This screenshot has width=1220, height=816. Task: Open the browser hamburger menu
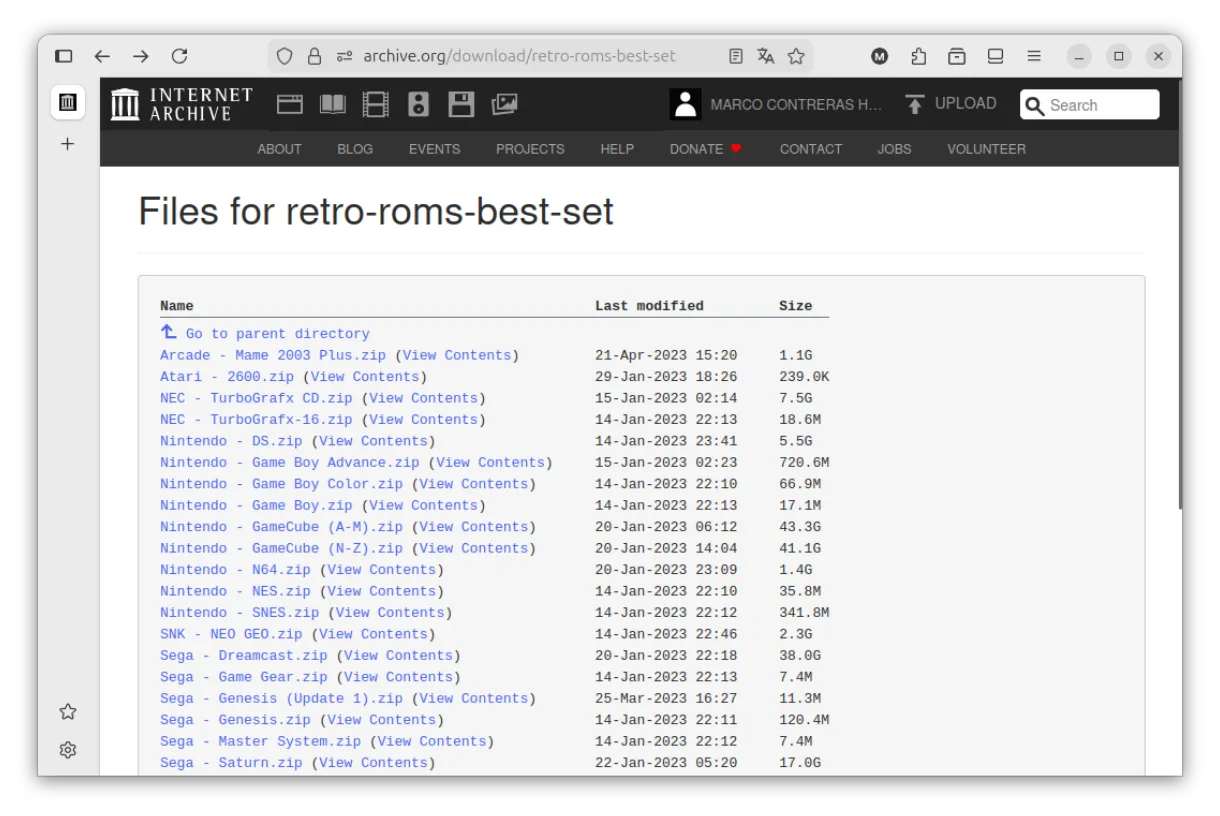point(1034,56)
